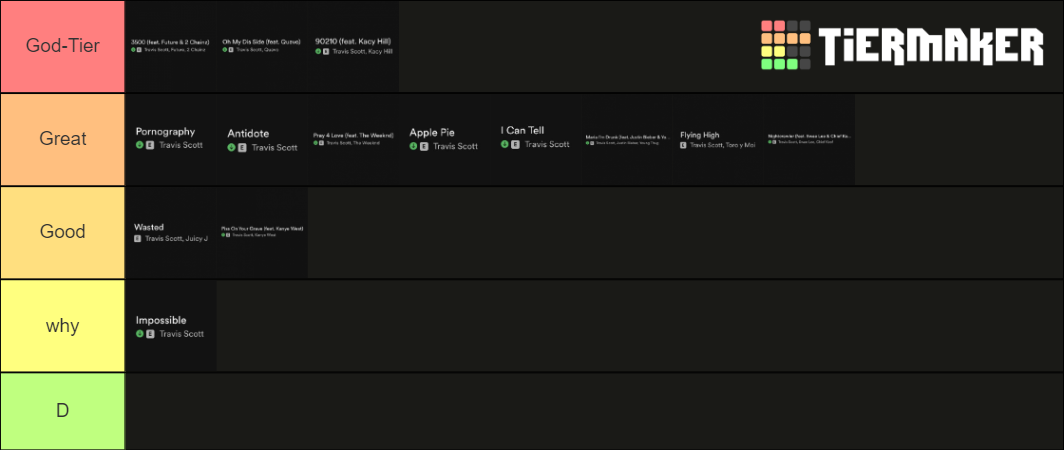This screenshot has height=450, width=1064.
Task: Select the Nightcrawler song tile
Action: coord(810,139)
